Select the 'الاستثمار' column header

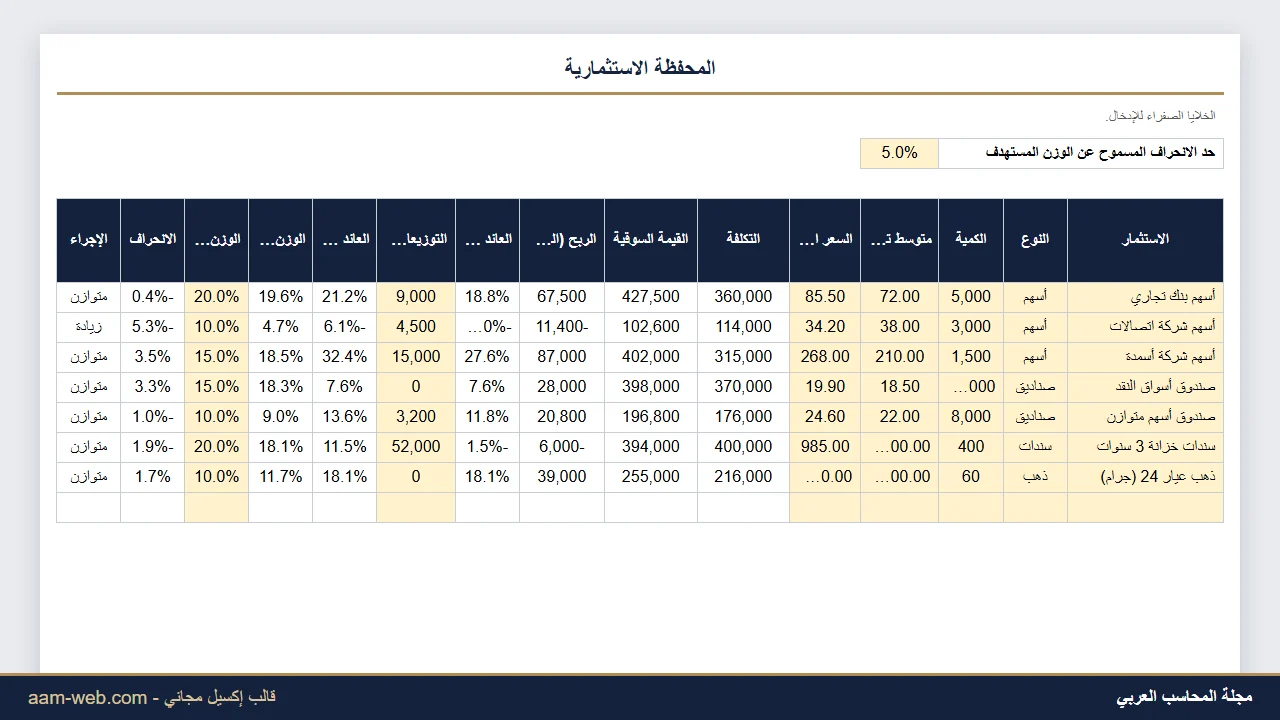(x=1145, y=240)
